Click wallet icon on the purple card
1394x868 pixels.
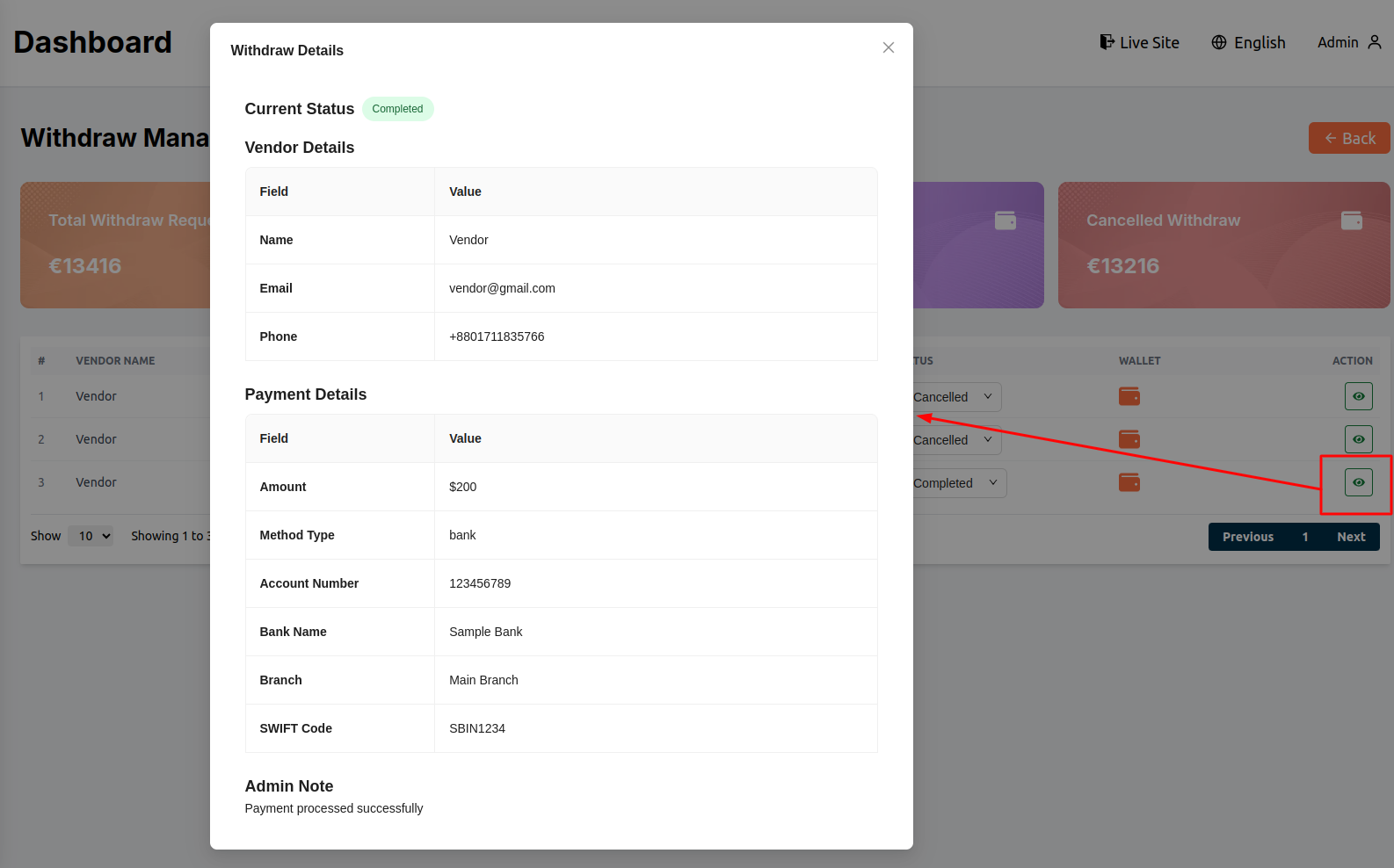[1005, 221]
